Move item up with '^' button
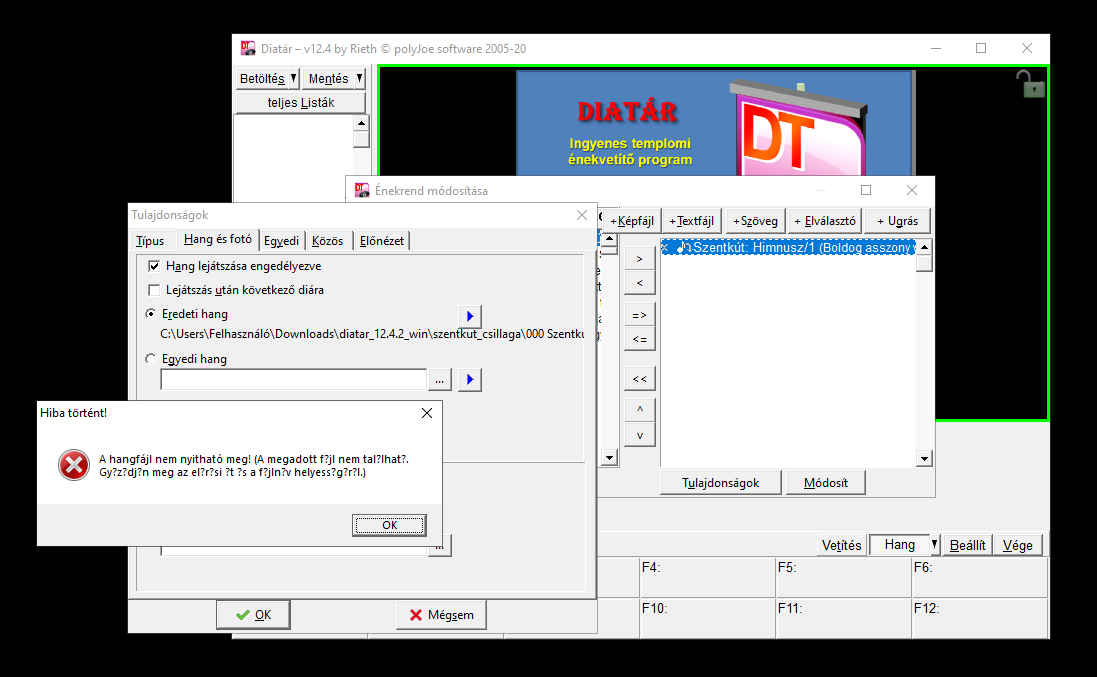This screenshot has width=1097, height=677. point(639,410)
